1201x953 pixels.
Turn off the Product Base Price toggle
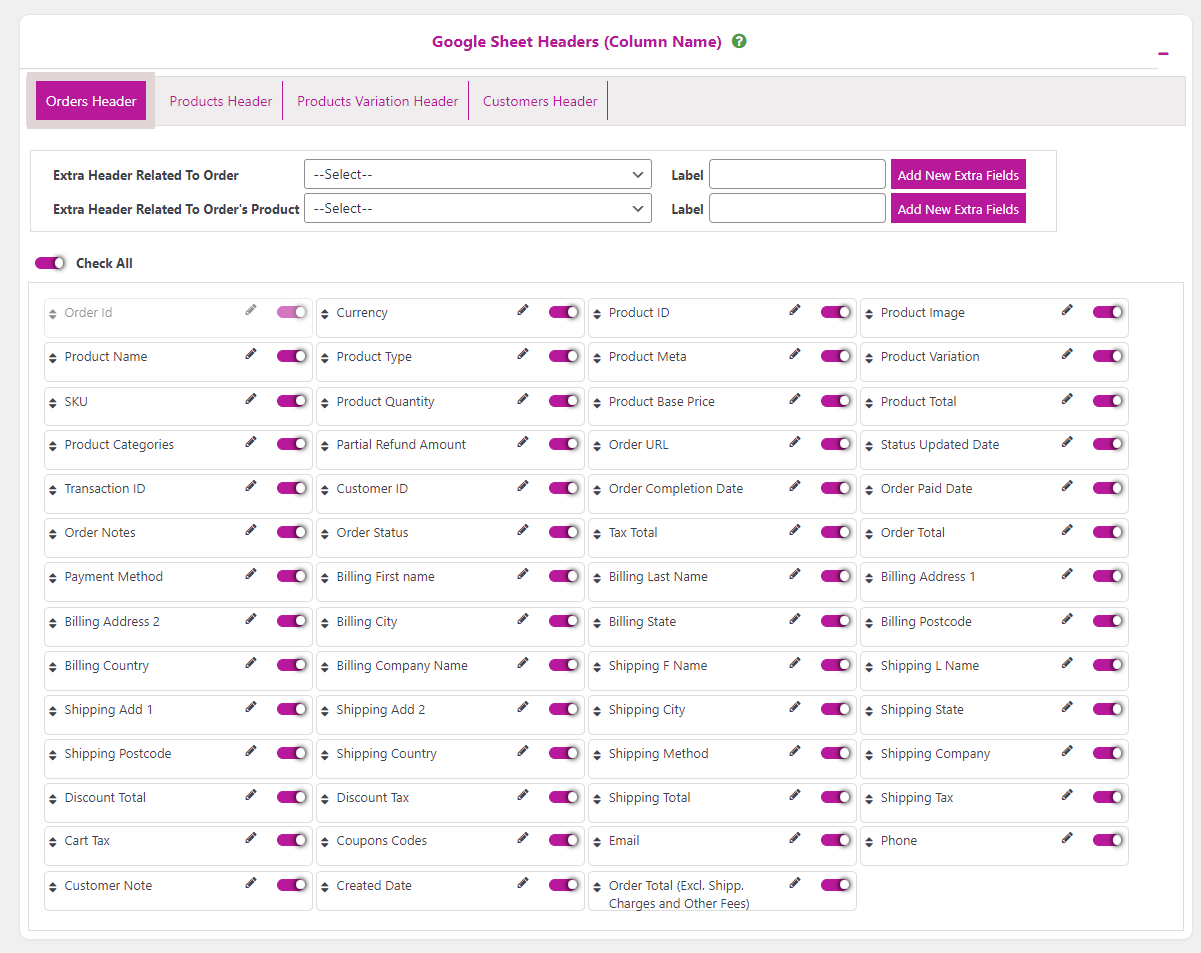[x=836, y=401]
